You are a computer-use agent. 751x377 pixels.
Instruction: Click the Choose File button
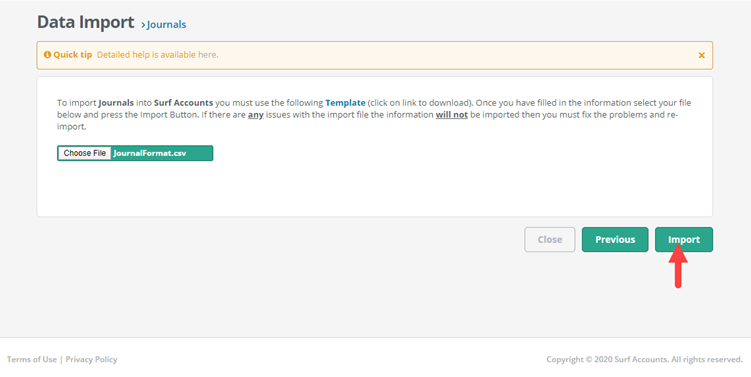pyautogui.click(x=85, y=153)
